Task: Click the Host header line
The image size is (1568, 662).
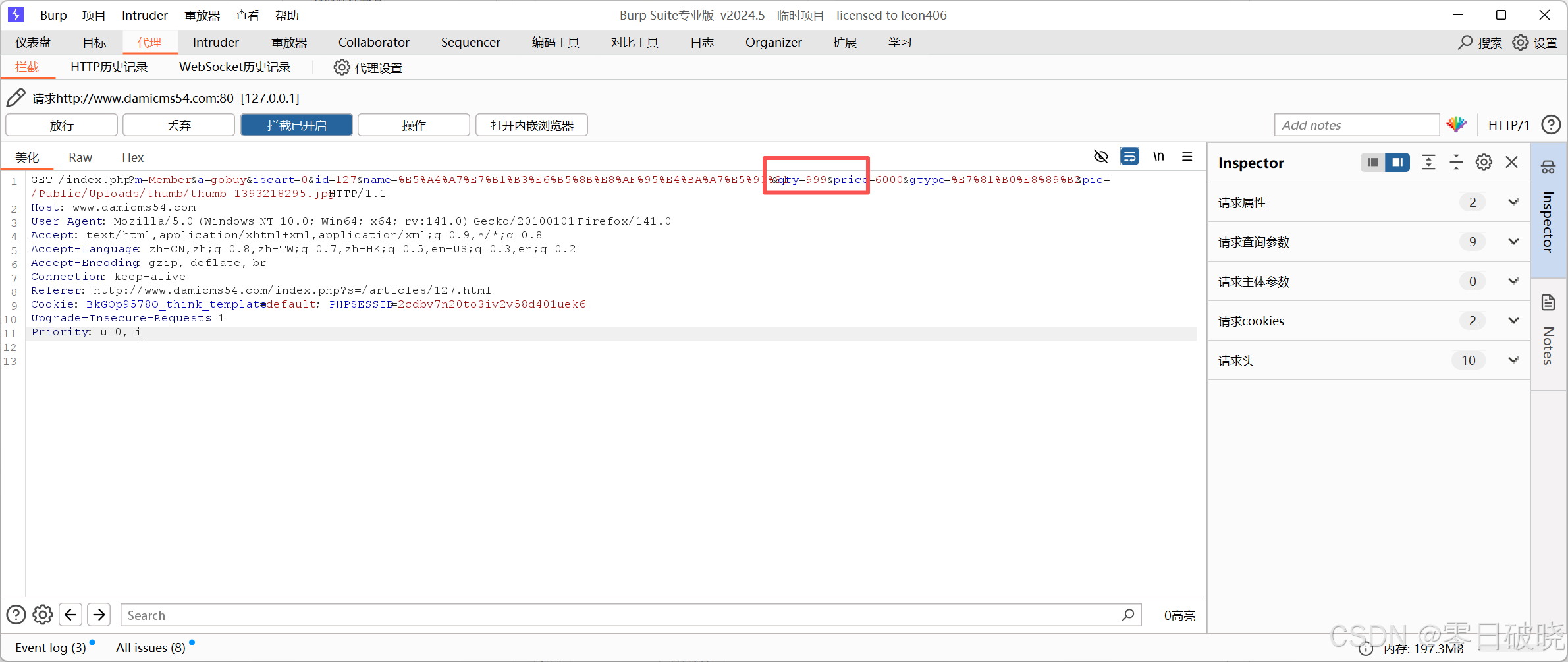Action: click(113, 207)
